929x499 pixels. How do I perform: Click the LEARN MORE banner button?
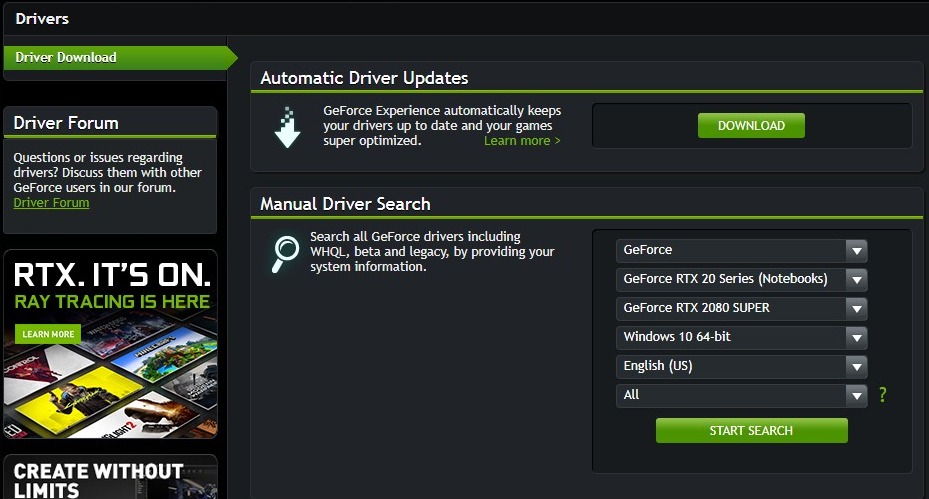tap(48, 334)
